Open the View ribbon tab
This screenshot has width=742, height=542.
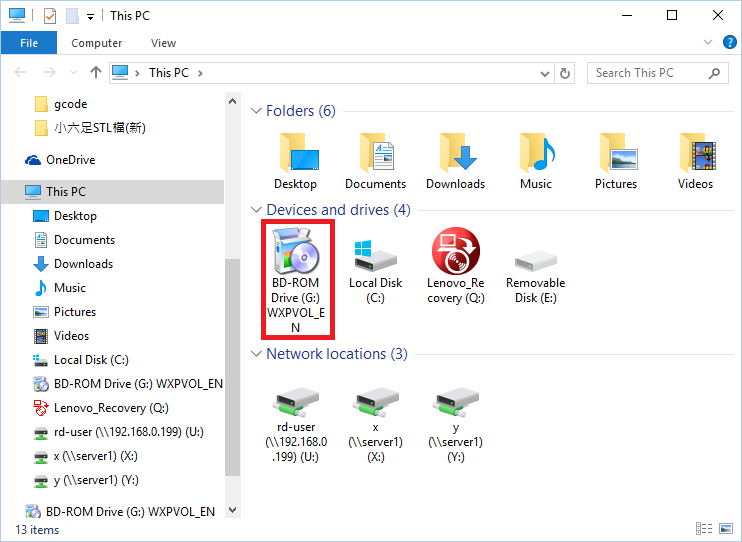(163, 43)
